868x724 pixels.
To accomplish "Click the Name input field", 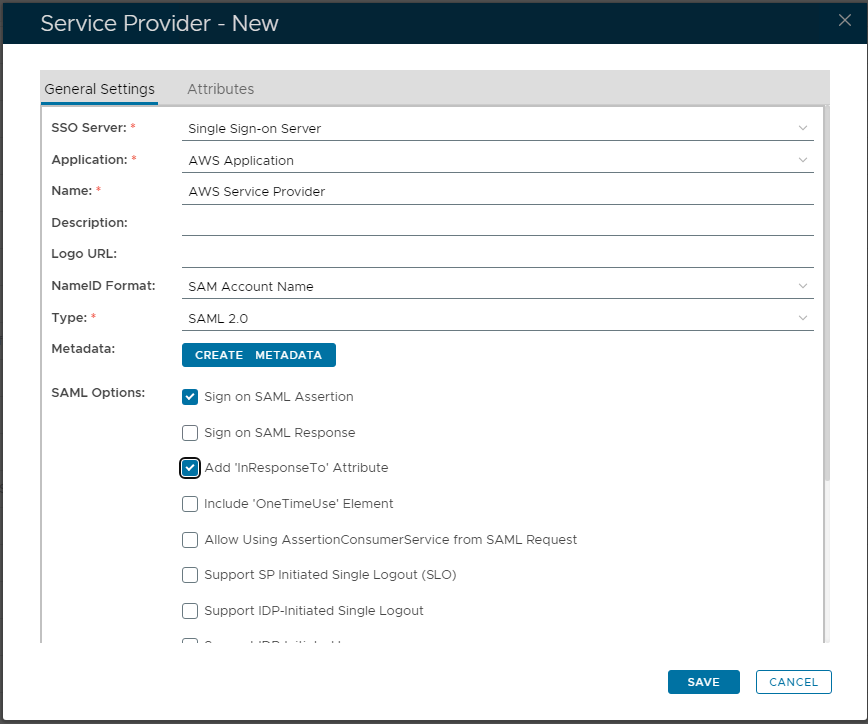I will (498, 191).
